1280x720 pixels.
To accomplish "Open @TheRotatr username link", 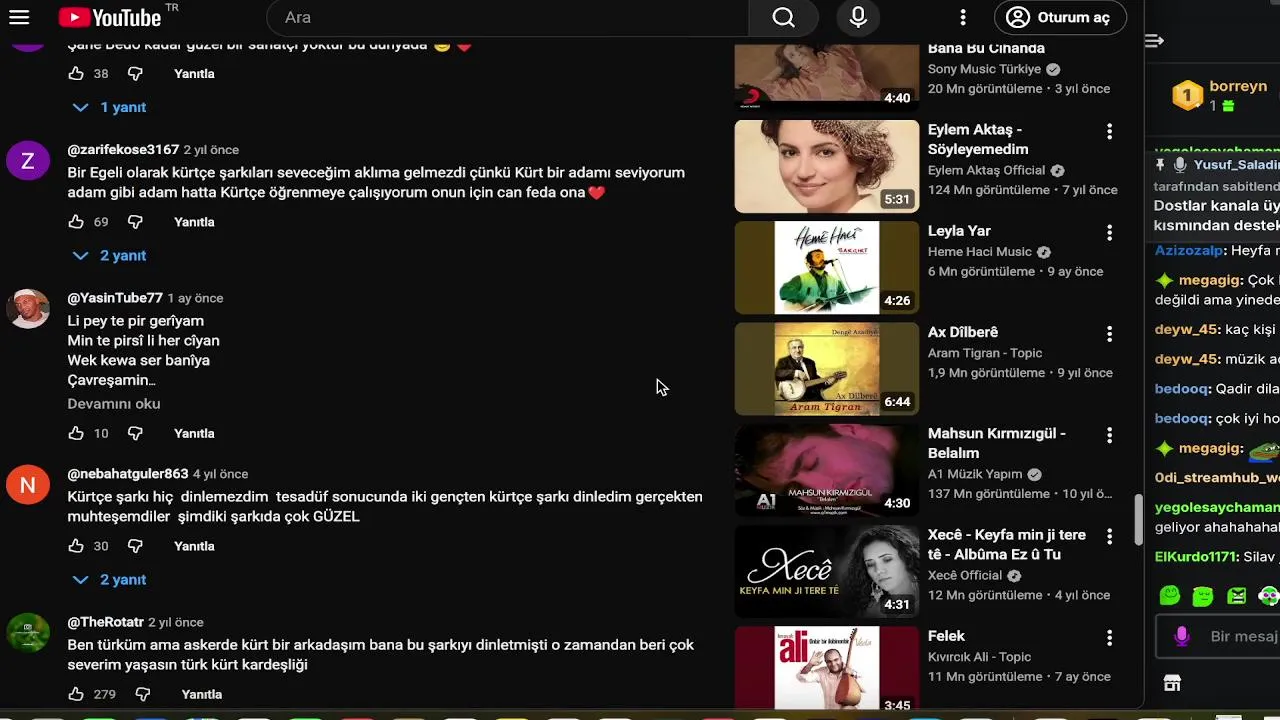I will [x=105, y=622].
